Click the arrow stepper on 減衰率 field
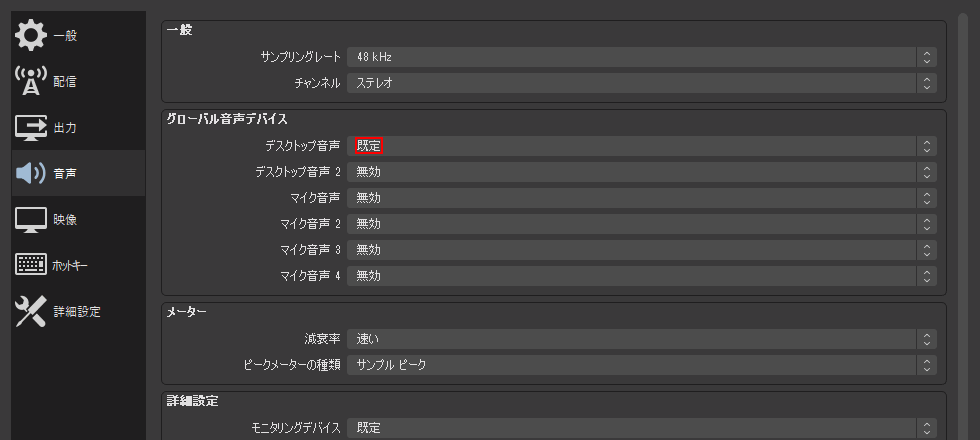Image resolution: width=980 pixels, height=440 pixels. pos(927,339)
